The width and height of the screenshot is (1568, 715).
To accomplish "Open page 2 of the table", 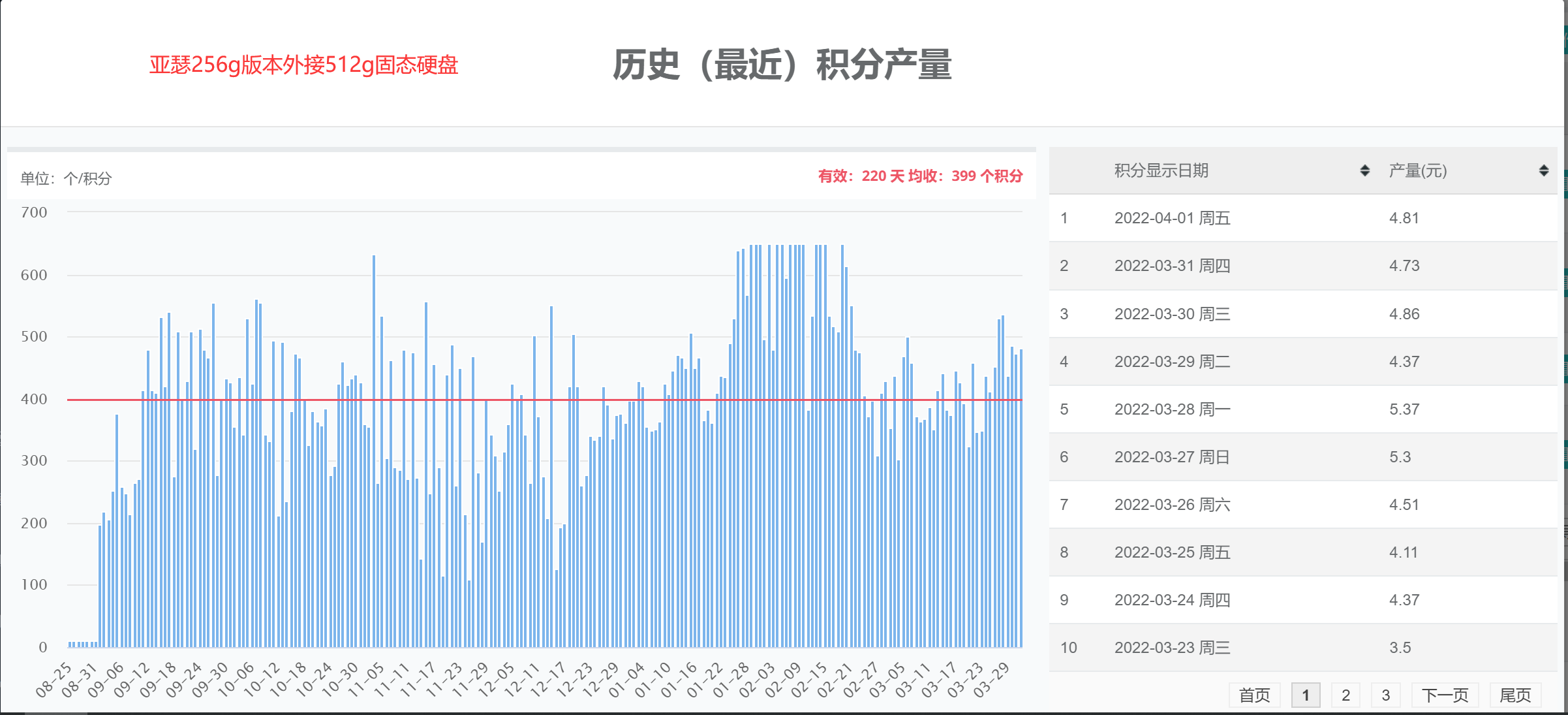I will coord(1345,695).
